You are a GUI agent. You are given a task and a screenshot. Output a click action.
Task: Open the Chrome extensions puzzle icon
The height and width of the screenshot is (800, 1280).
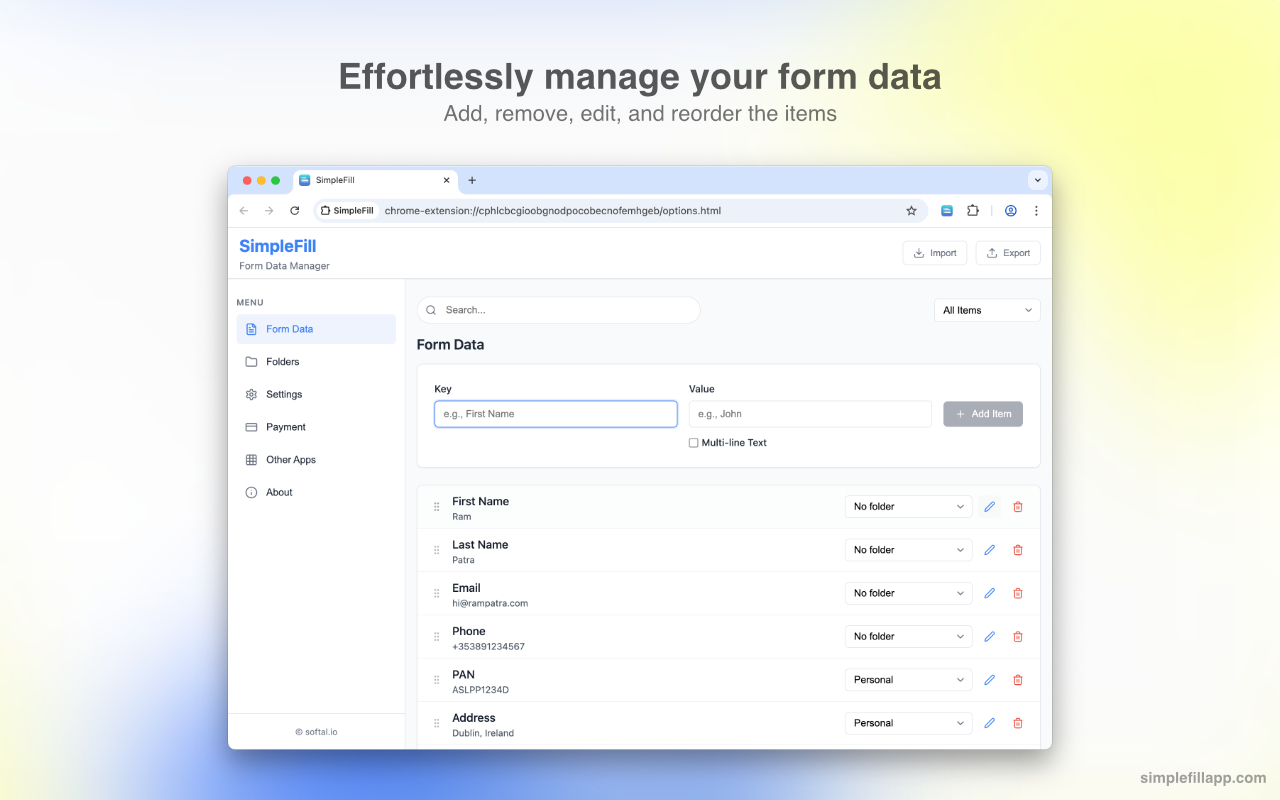[x=973, y=211]
